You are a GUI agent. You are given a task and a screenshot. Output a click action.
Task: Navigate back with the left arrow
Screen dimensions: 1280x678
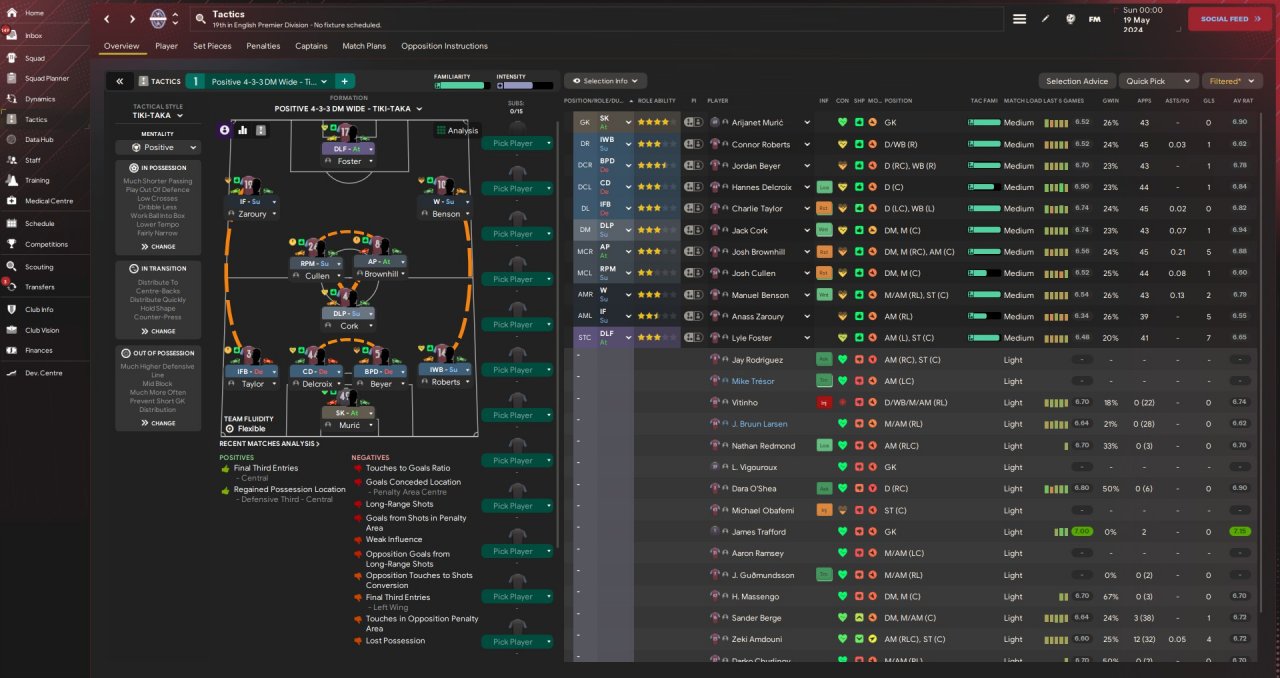[x=109, y=19]
